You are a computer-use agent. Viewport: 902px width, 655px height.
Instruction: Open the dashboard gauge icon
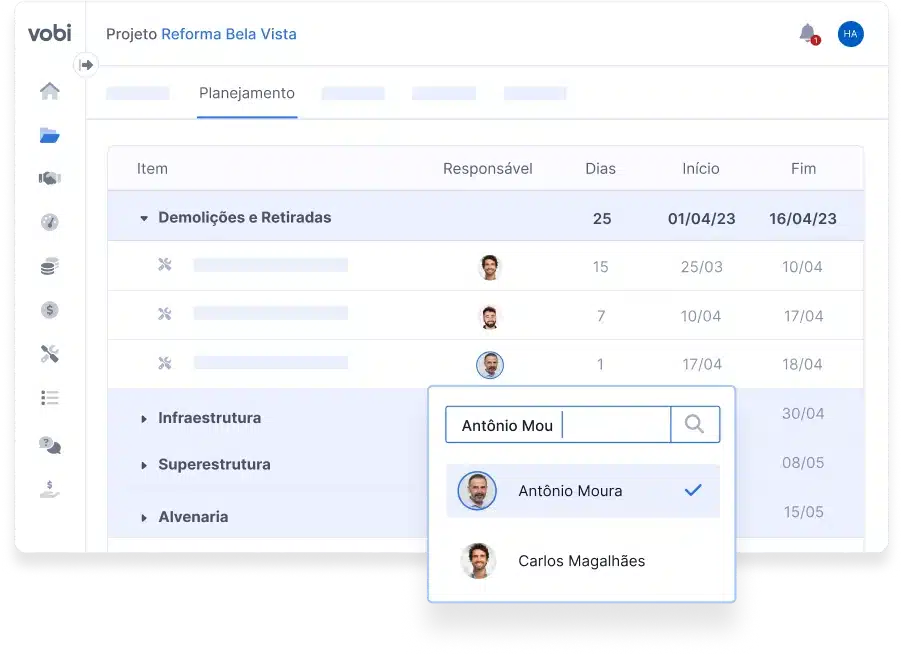(x=49, y=222)
